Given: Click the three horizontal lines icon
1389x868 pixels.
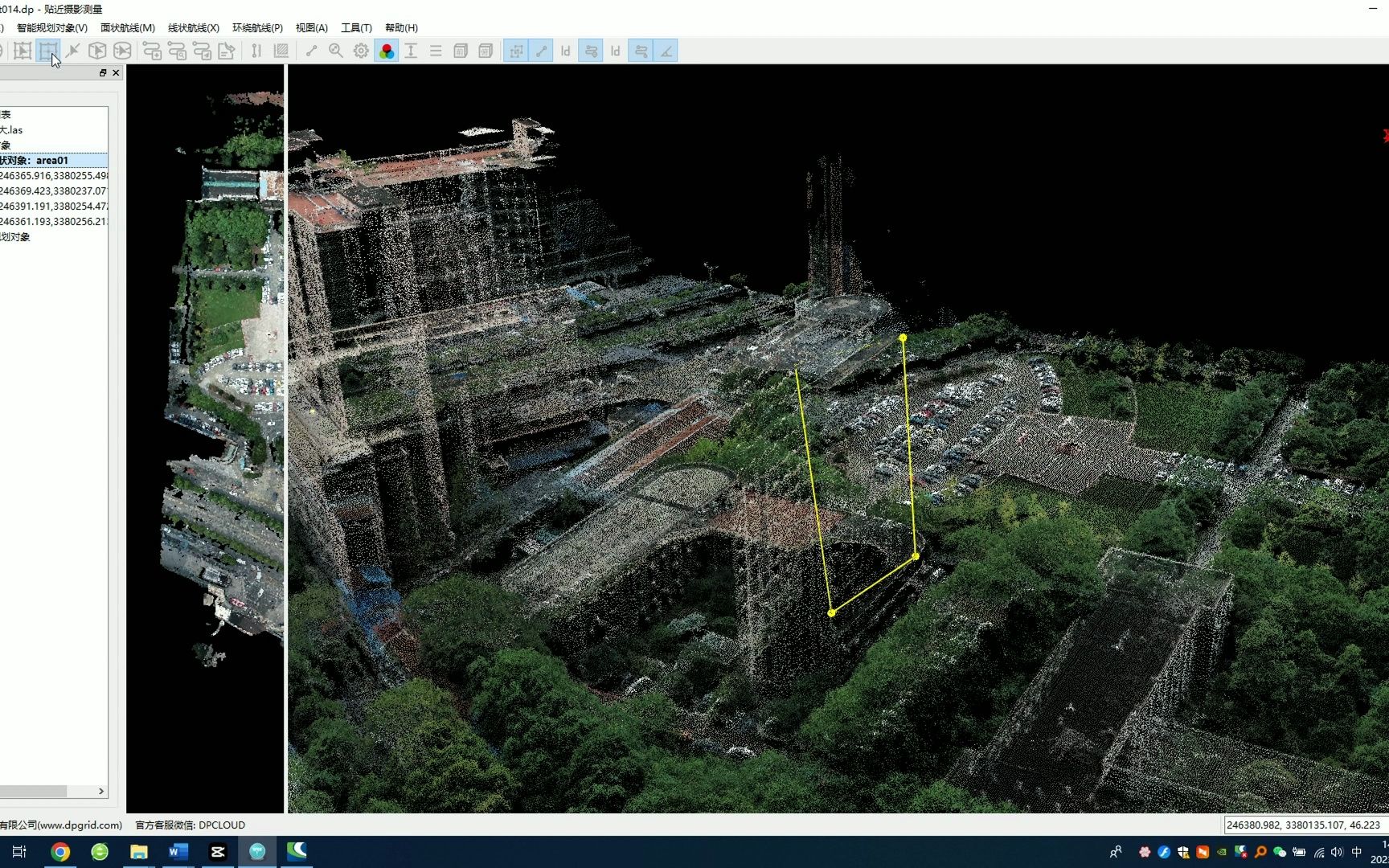Looking at the screenshot, I should pos(436,51).
